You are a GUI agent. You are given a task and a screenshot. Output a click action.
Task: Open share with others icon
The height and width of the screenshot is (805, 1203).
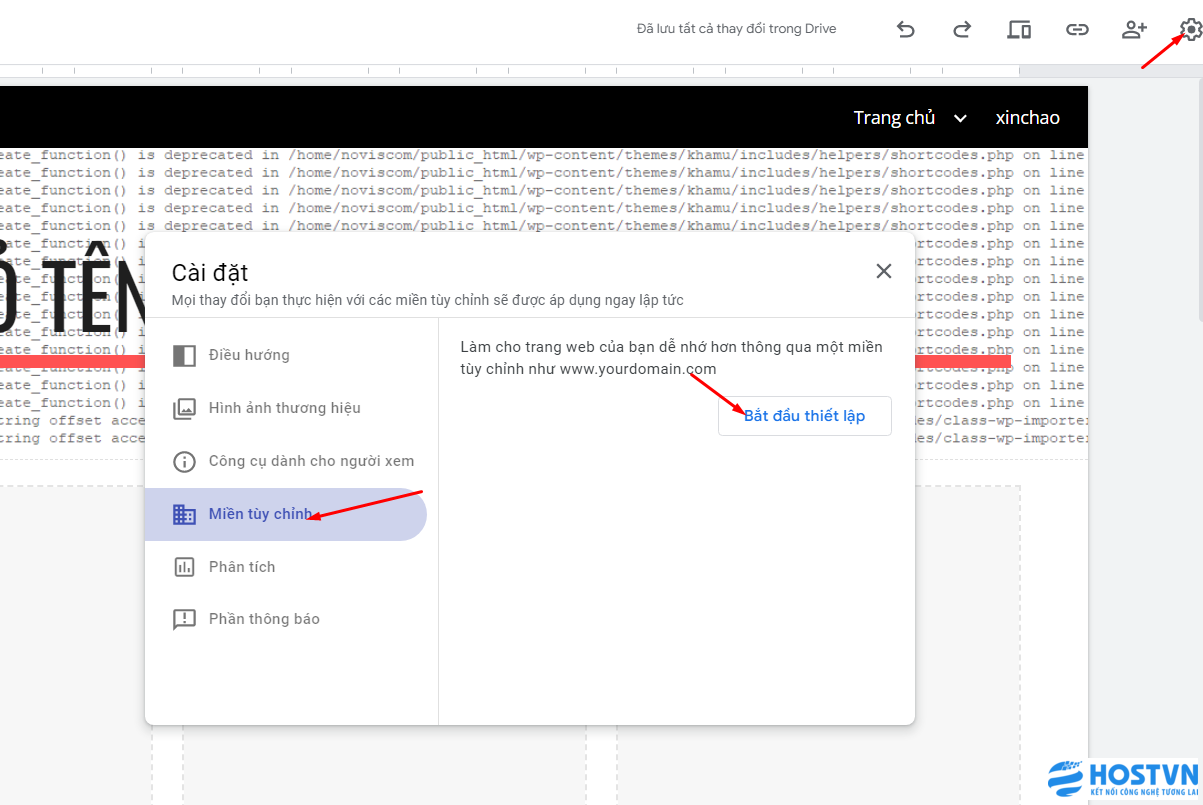coord(1134,29)
